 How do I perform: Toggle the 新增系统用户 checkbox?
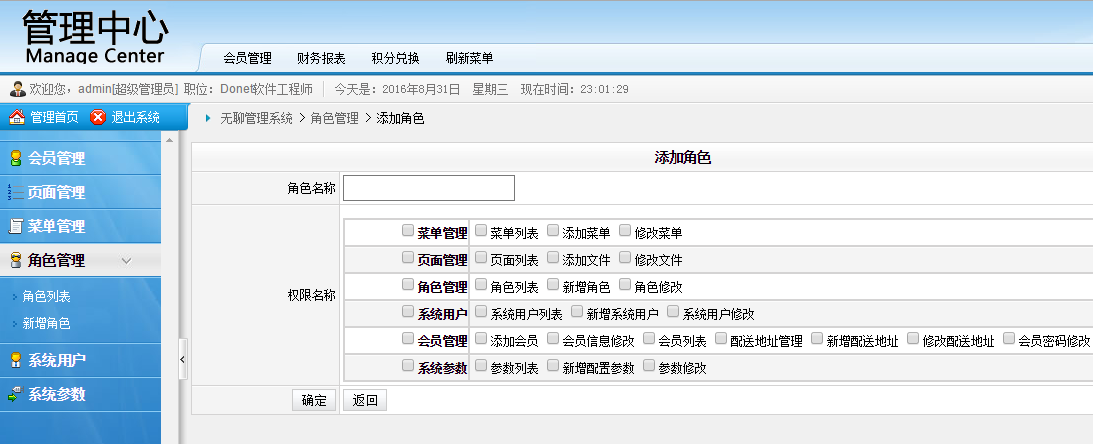tap(576, 311)
